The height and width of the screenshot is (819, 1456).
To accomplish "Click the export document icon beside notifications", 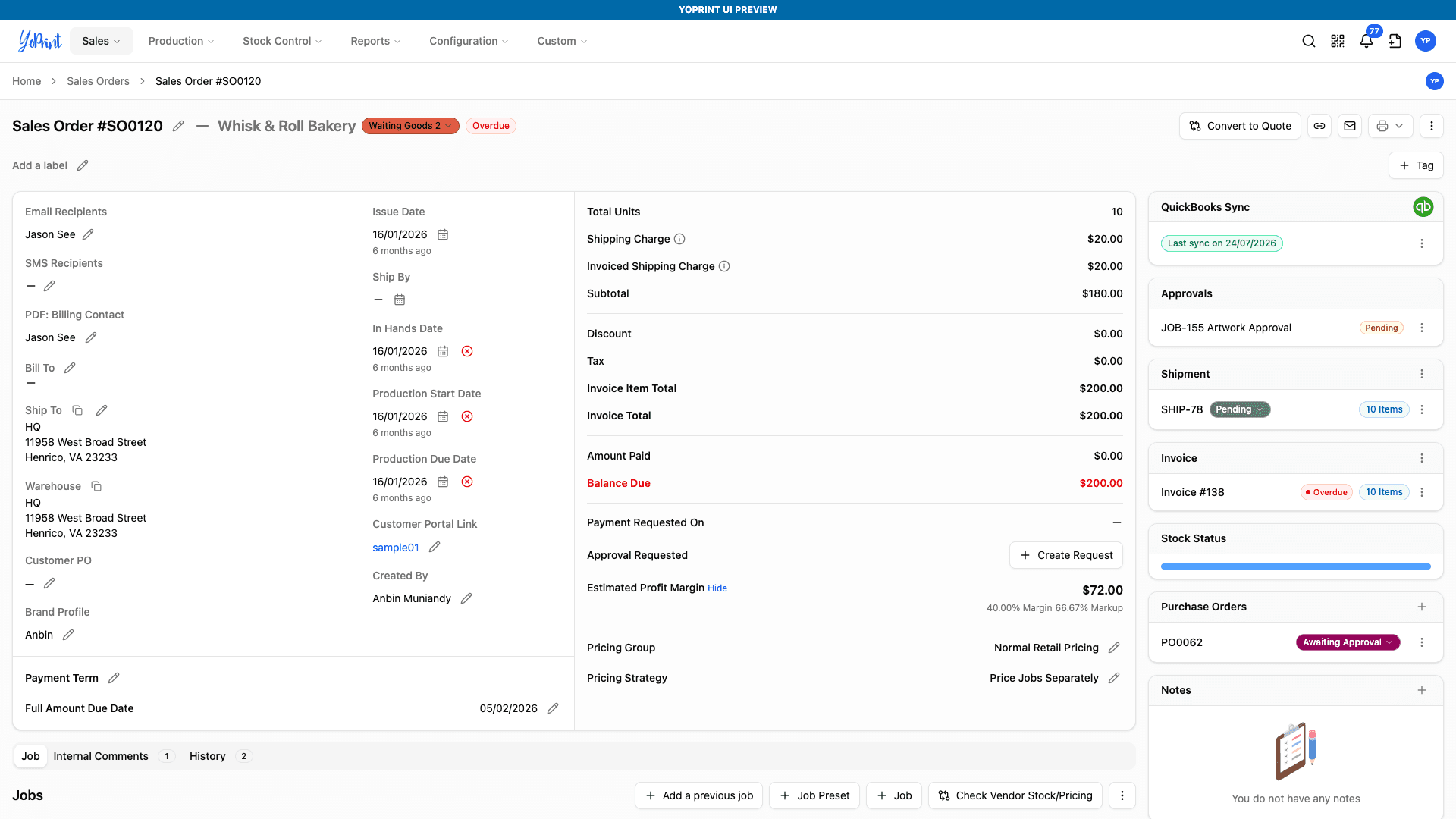I will click(x=1395, y=41).
